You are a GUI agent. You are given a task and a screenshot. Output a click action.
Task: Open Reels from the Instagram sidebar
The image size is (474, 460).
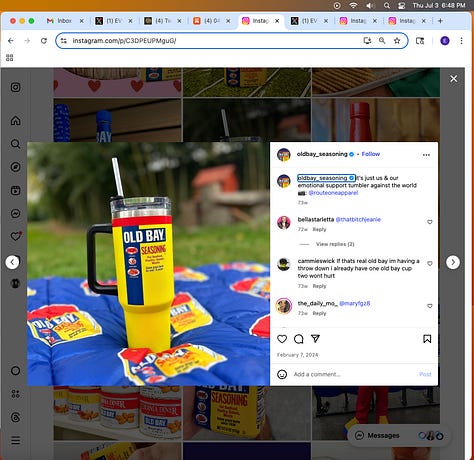[x=15, y=190]
